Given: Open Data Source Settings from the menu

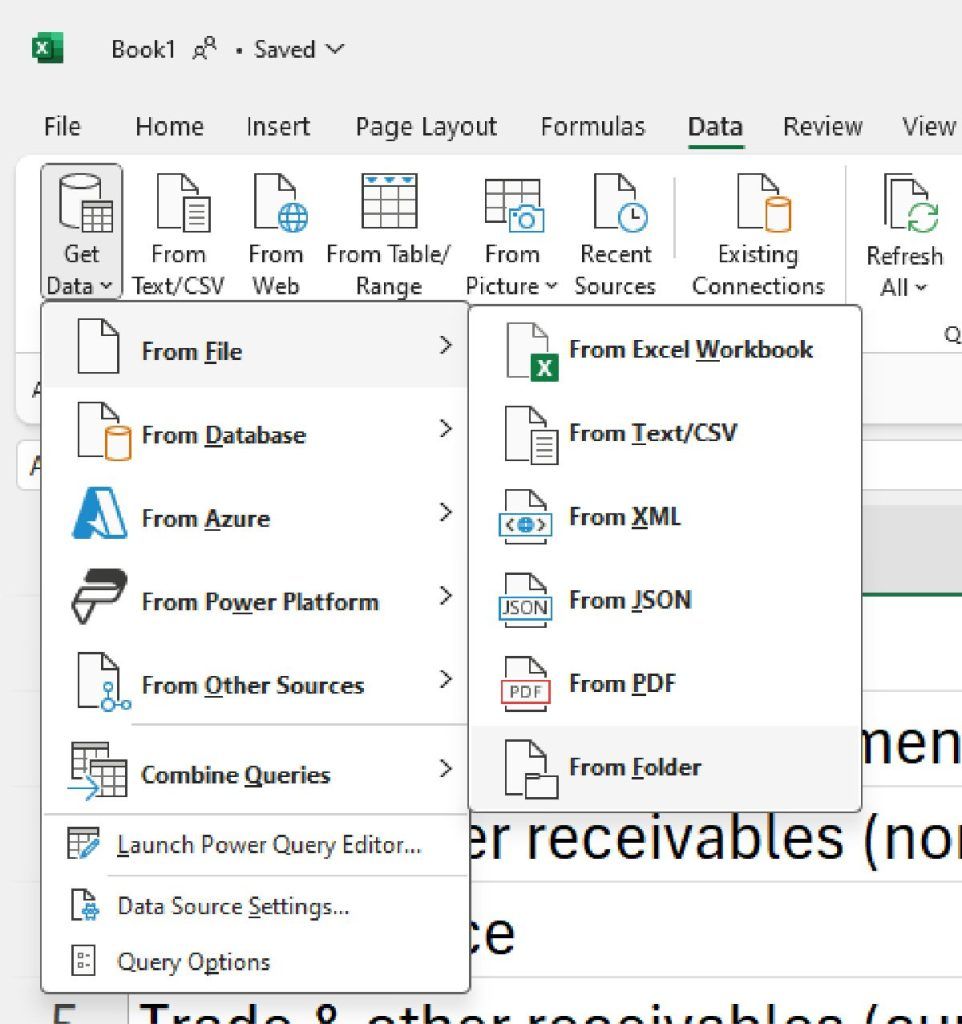Looking at the screenshot, I should (x=255, y=906).
